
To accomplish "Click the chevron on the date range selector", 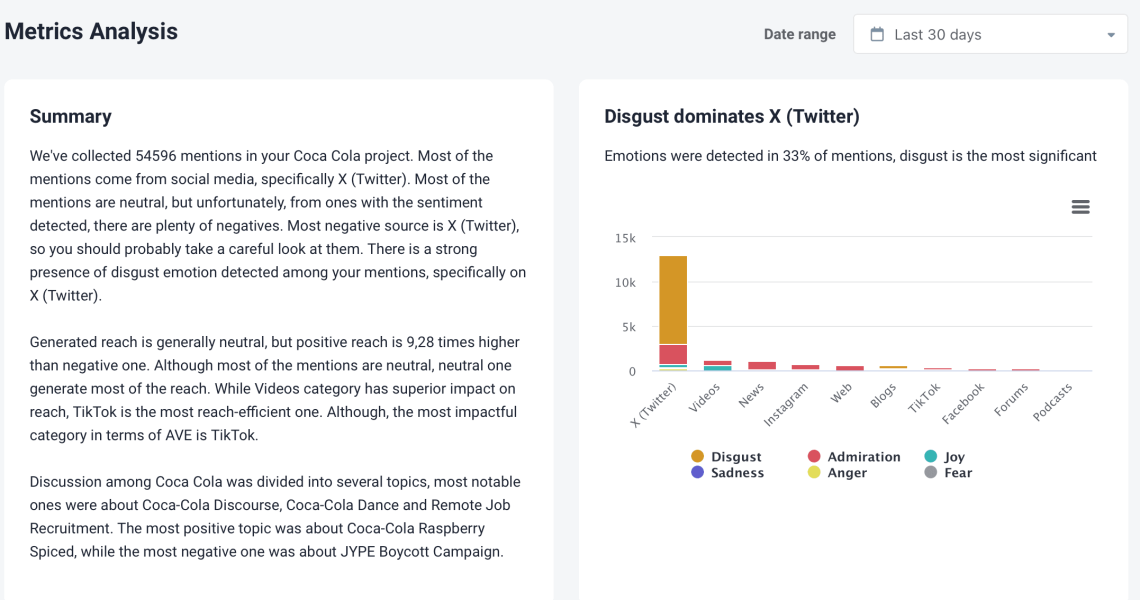I will [x=1110, y=33].
